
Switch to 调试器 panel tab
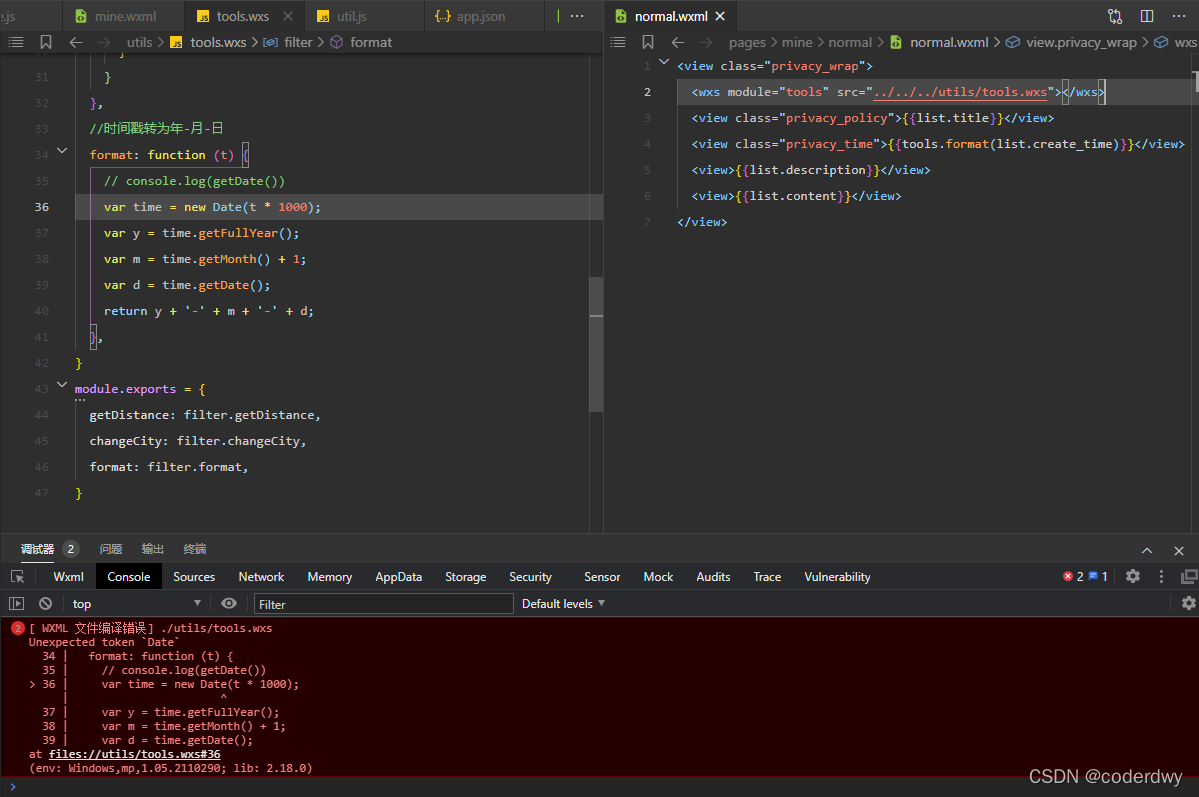[37, 549]
